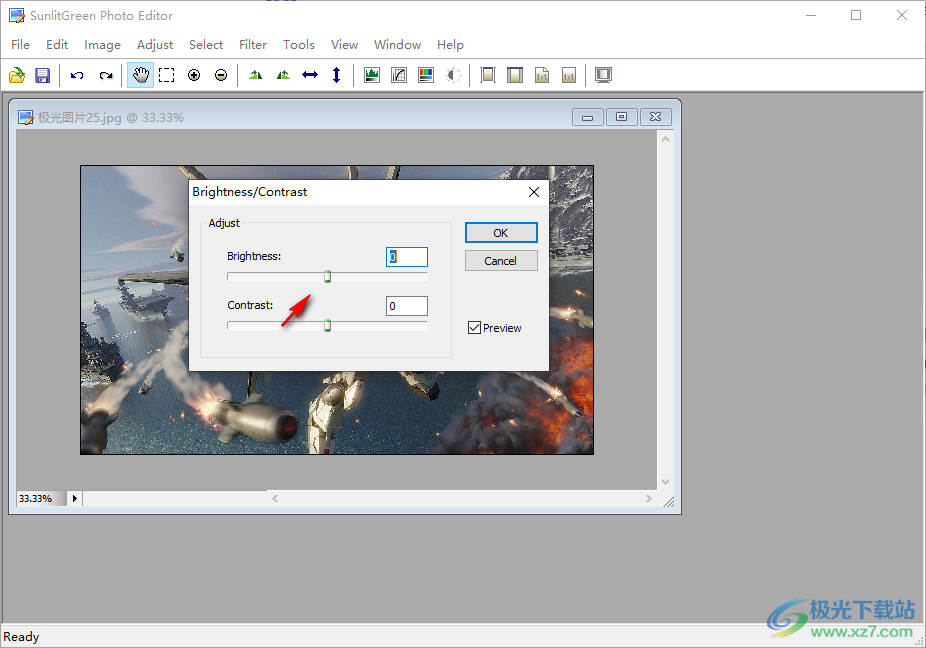Select the Hand pan tool
Screen dimensions: 926x648
pyautogui.click(x=141, y=75)
